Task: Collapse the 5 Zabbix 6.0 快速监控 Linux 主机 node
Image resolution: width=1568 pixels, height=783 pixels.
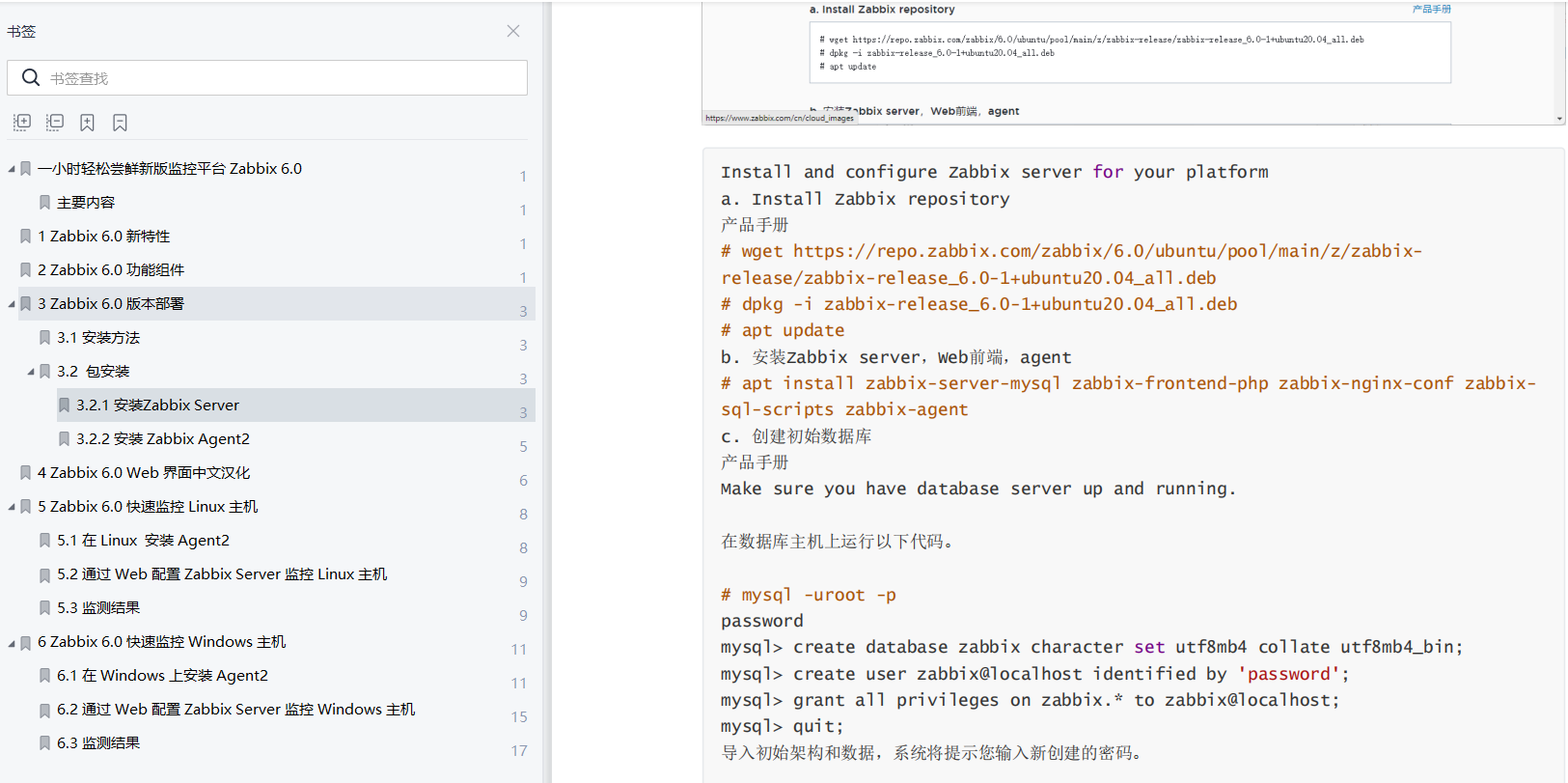Action: (12, 507)
